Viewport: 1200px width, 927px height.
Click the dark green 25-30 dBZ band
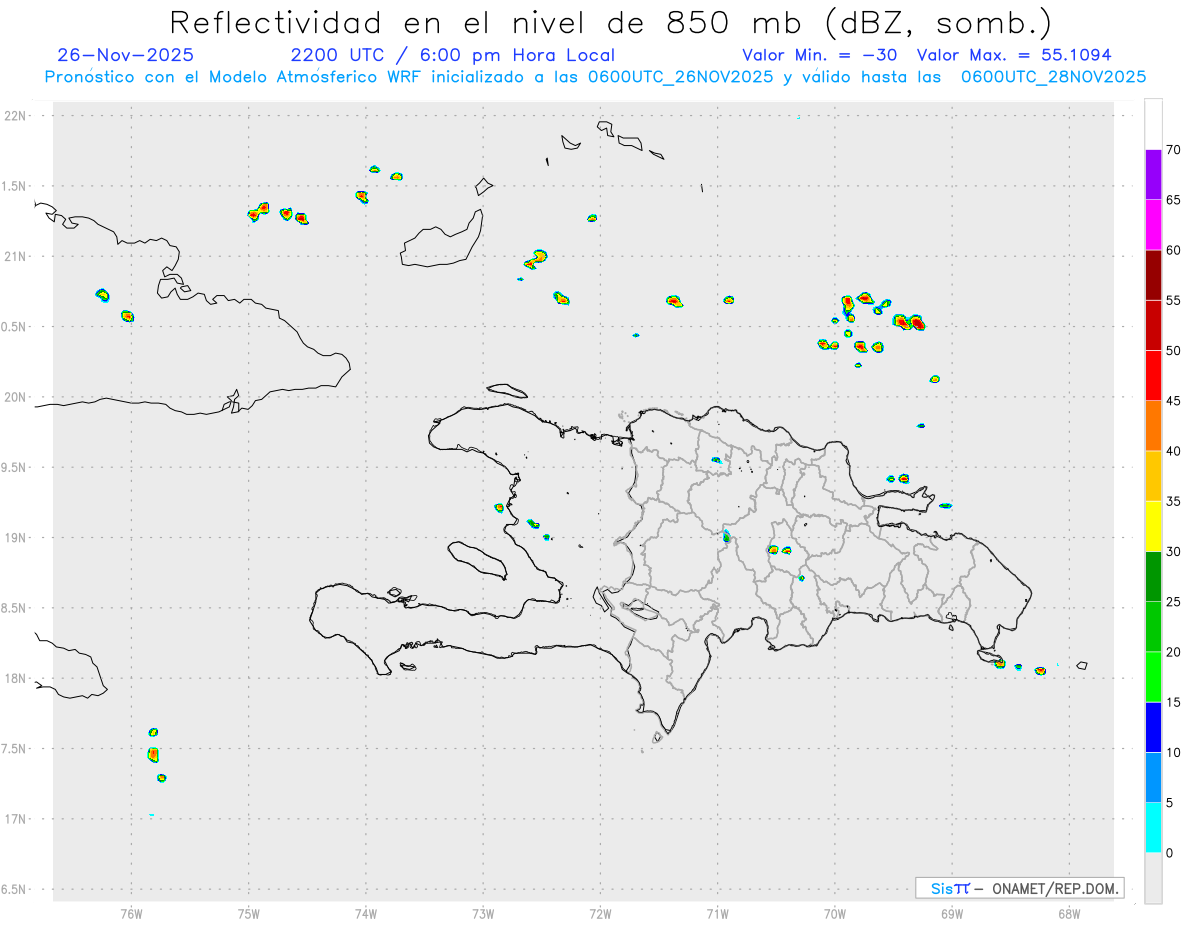pos(1153,576)
